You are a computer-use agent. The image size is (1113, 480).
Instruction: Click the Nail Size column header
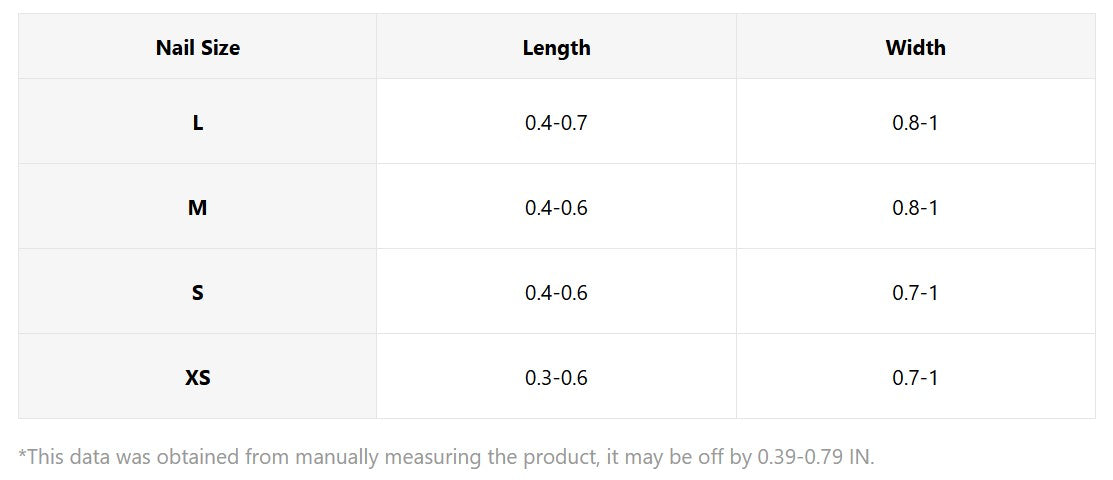[x=198, y=47]
